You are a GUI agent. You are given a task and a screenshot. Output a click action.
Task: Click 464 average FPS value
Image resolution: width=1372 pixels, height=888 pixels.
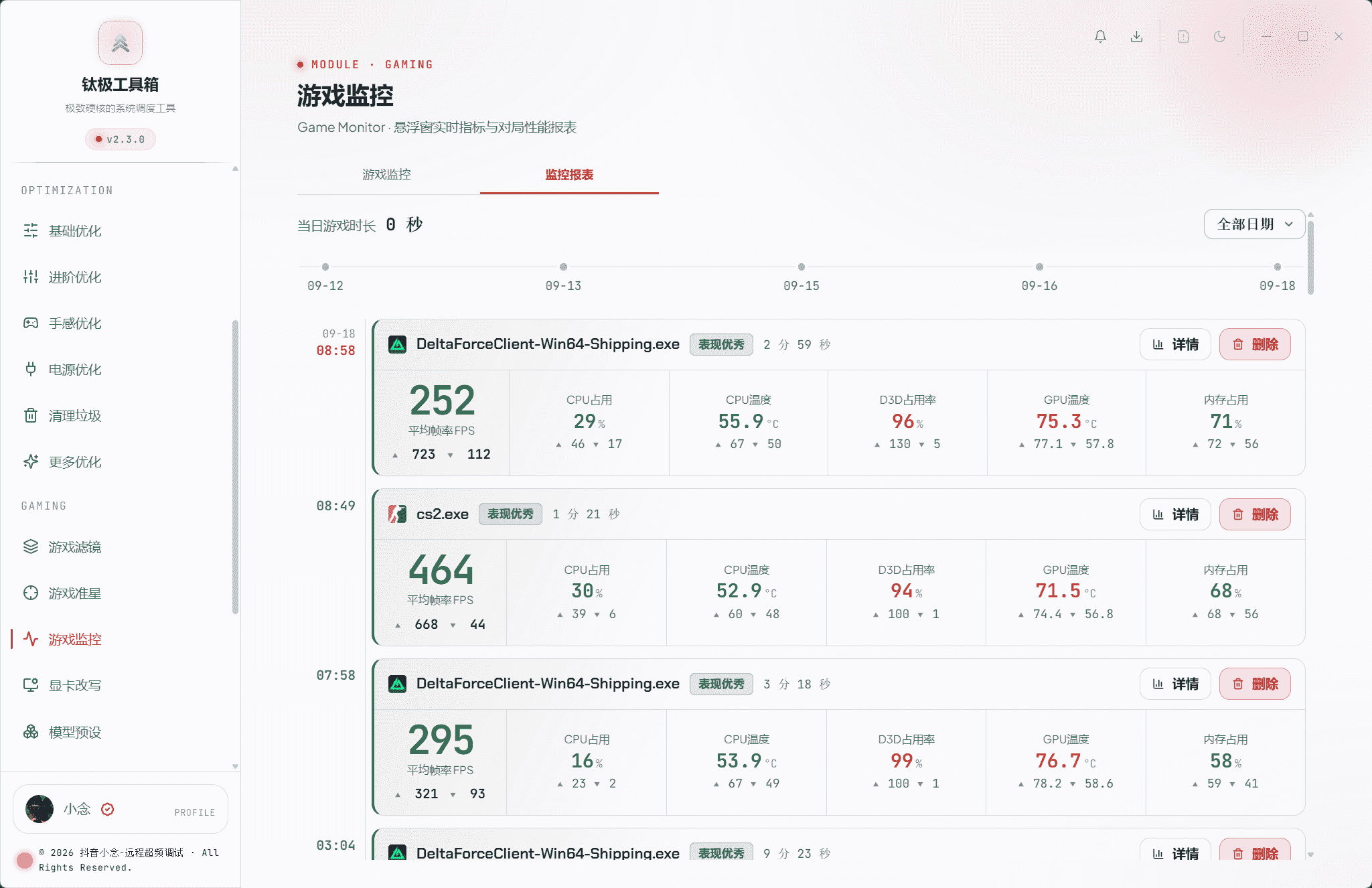tap(441, 571)
